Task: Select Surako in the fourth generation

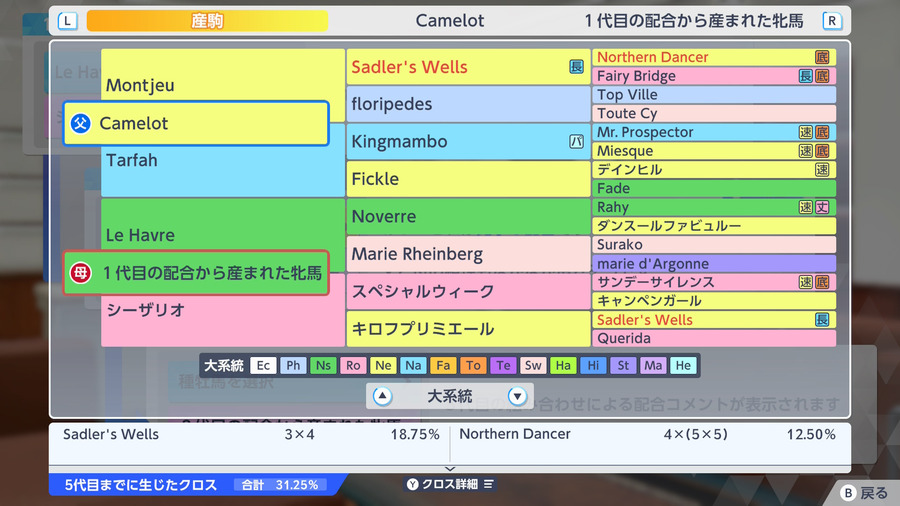Action: tap(714, 244)
